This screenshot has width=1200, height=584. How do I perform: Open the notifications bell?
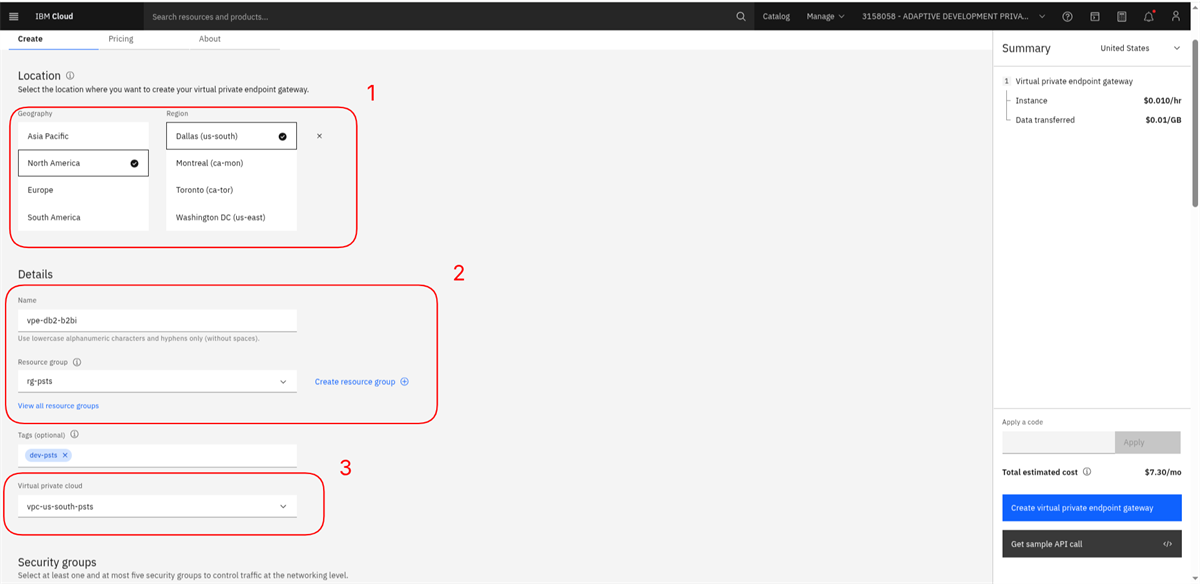coord(1149,16)
